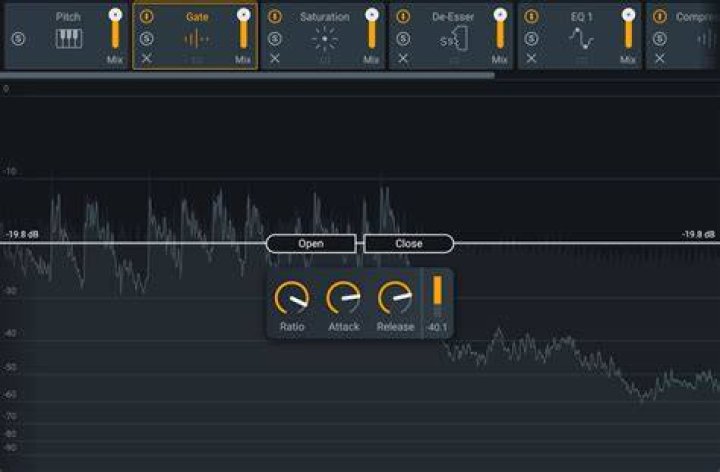Bypass the Compressor module power button
720x472 pixels.
click(x=660, y=17)
